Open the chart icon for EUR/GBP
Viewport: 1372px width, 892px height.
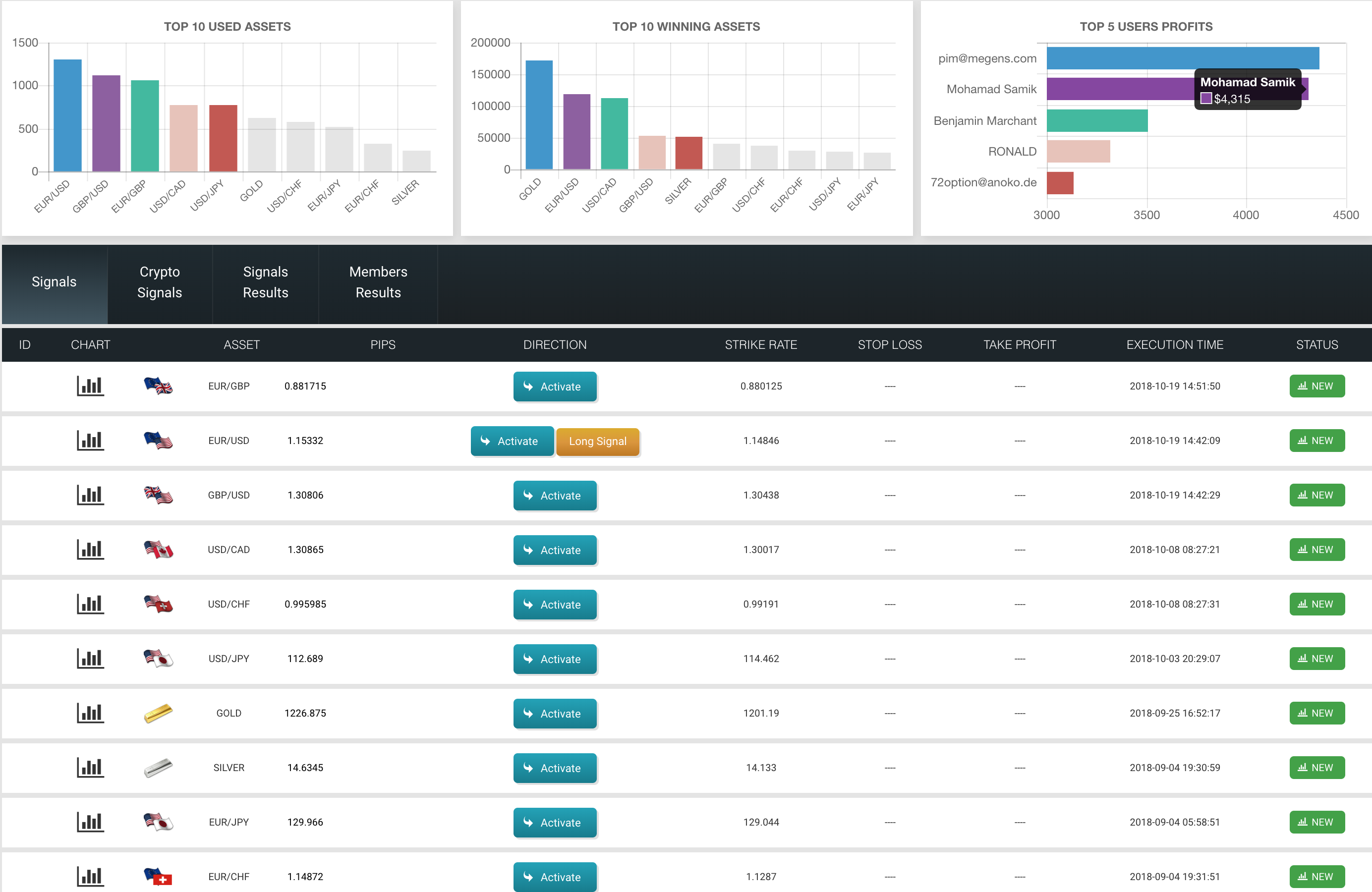90,386
